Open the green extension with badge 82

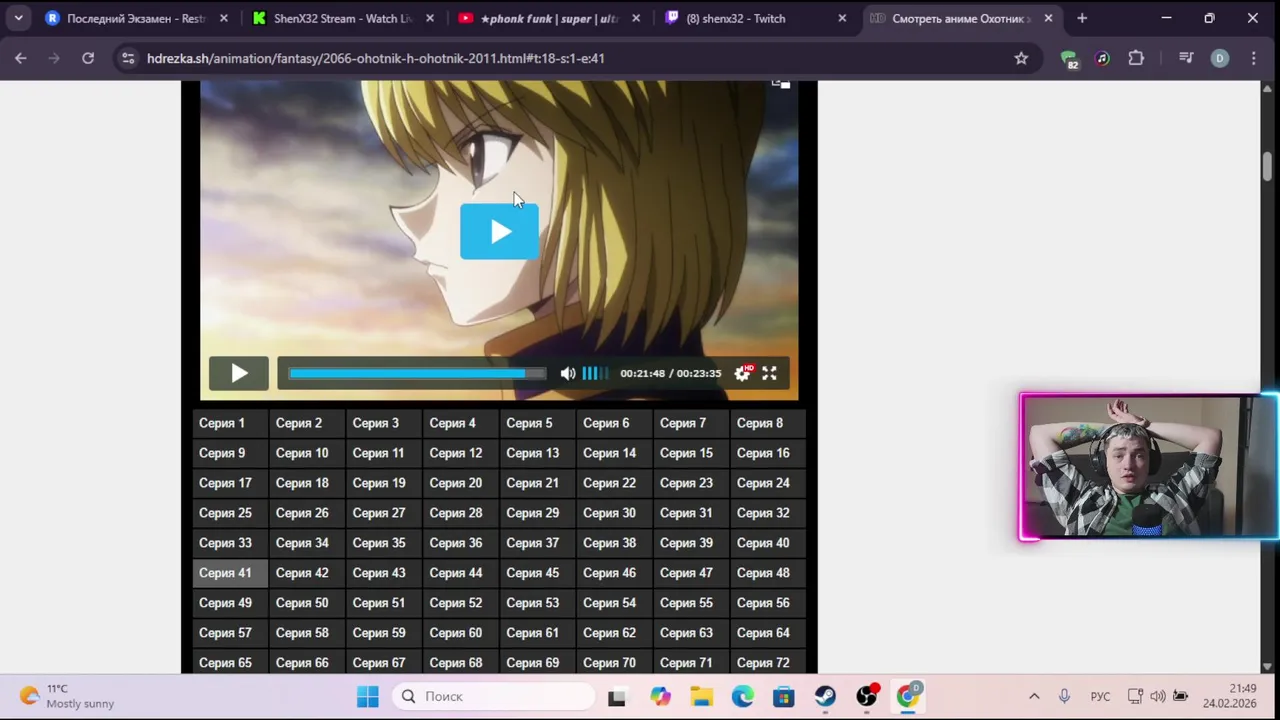[1069, 59]
